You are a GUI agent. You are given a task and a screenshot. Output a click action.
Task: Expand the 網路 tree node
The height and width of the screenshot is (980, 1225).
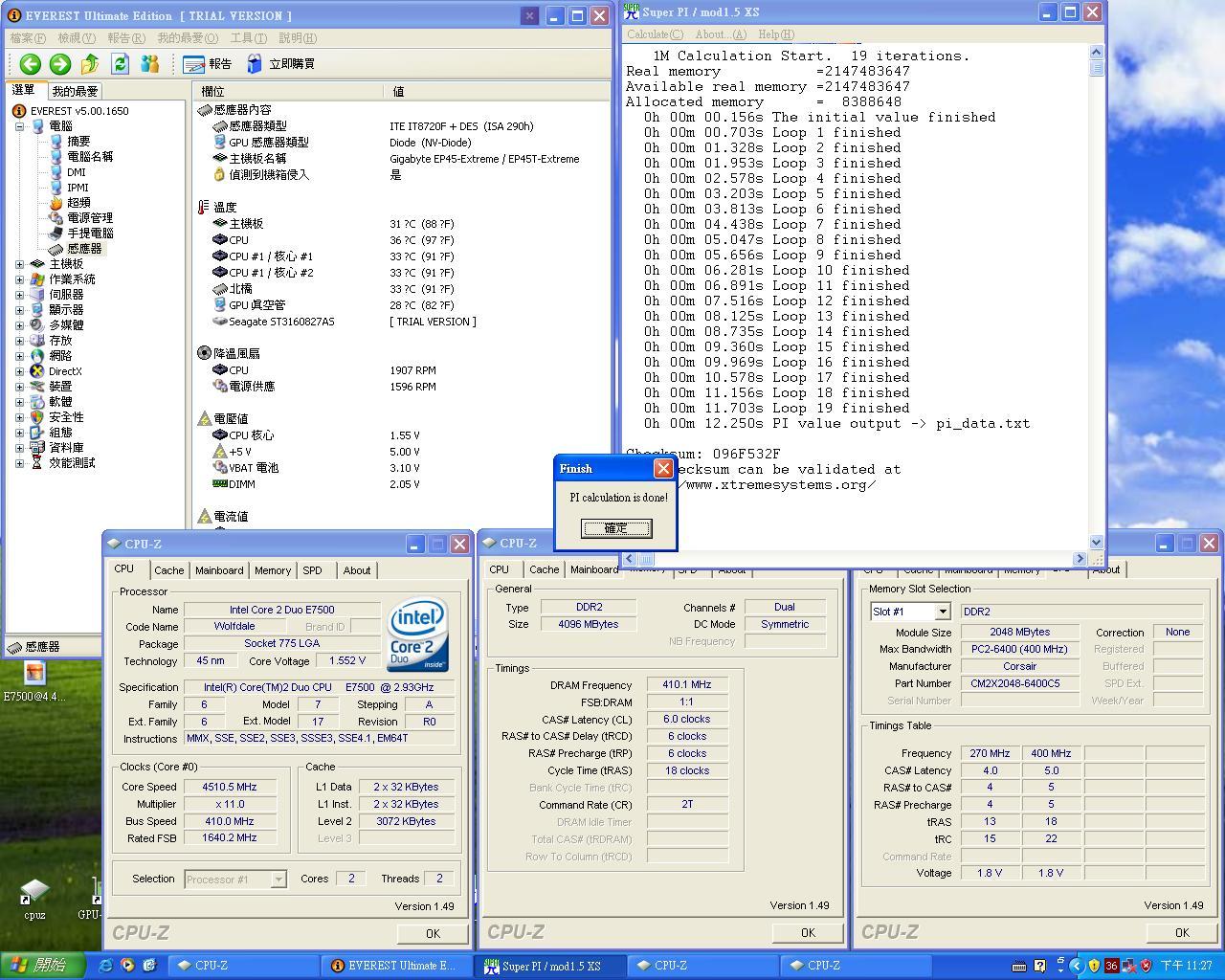(20, 356)
